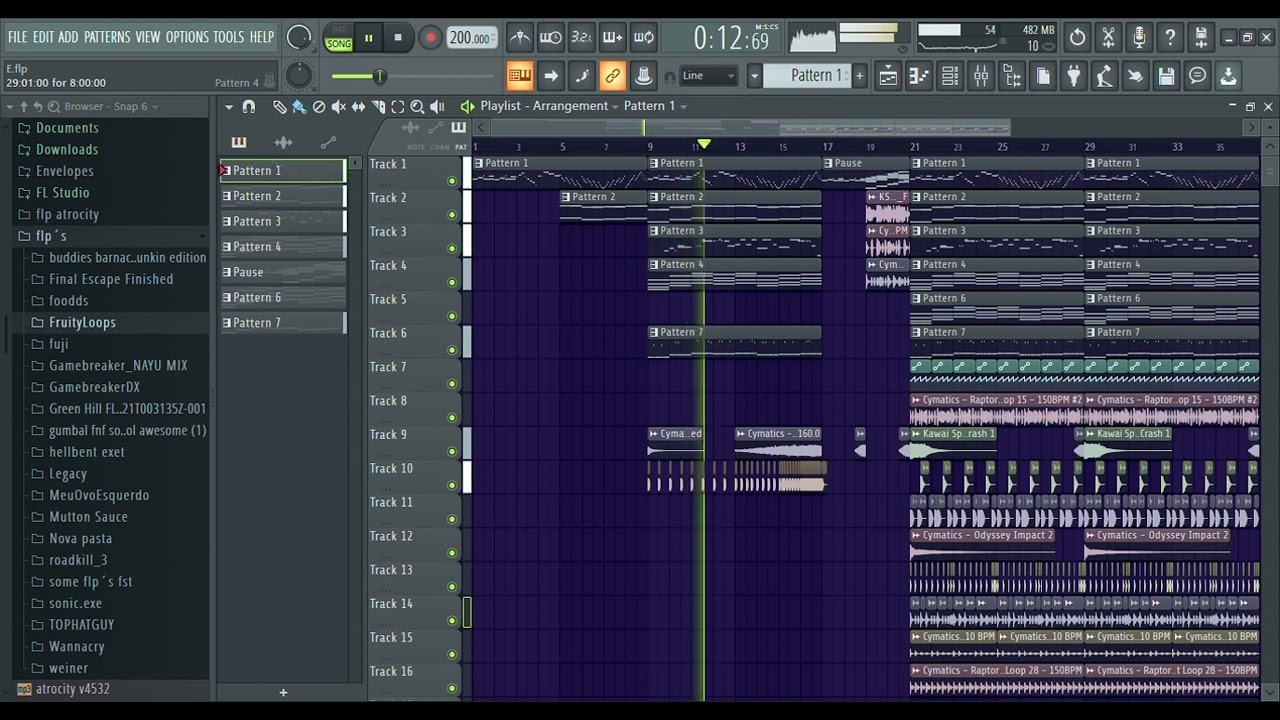The image size is (1280, 720).
Task: Open the playlist options menu arrow
Action: click(x=229, y=107)
